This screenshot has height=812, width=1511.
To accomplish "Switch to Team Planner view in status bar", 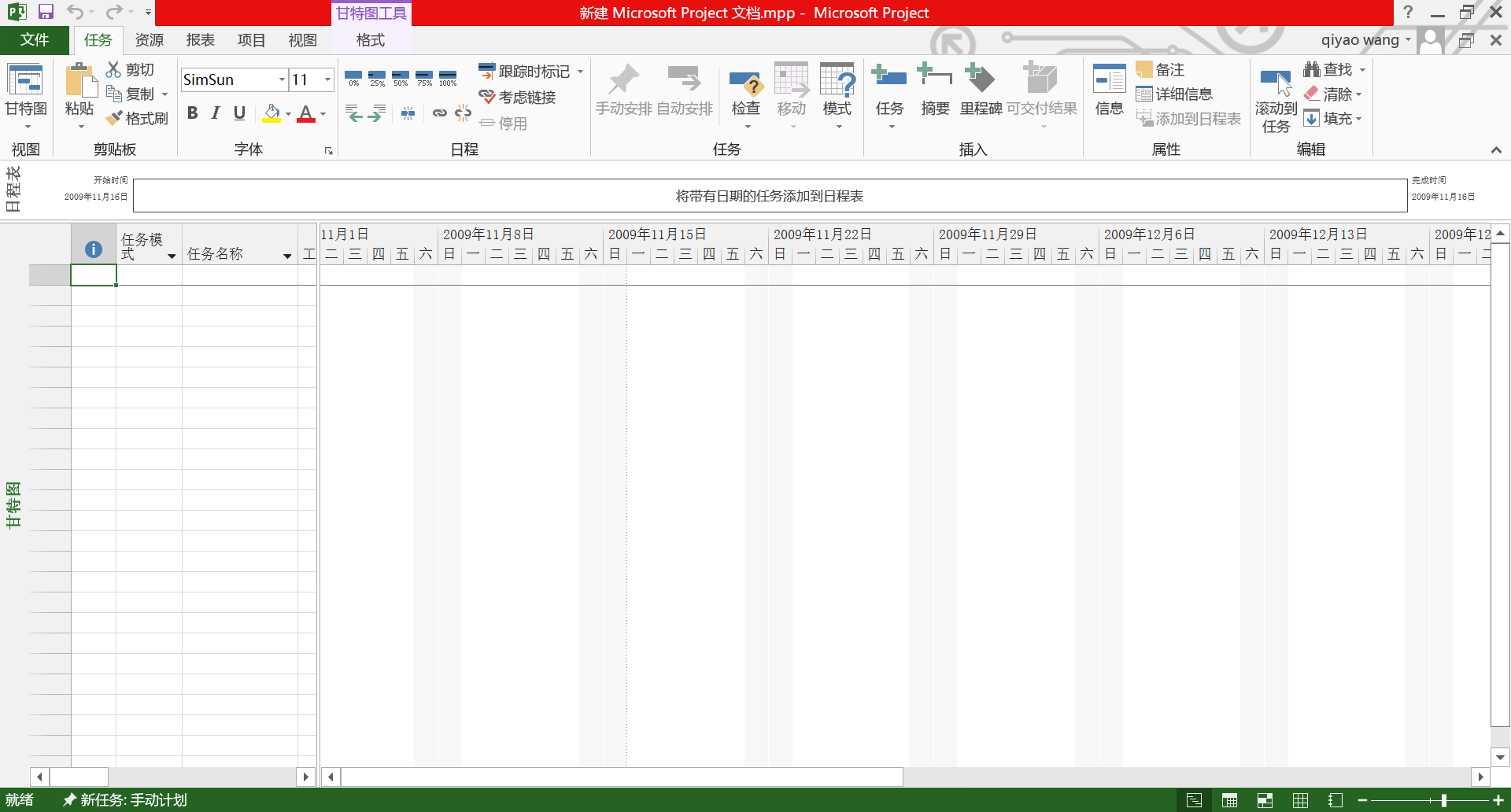I will coord(1265,800).
